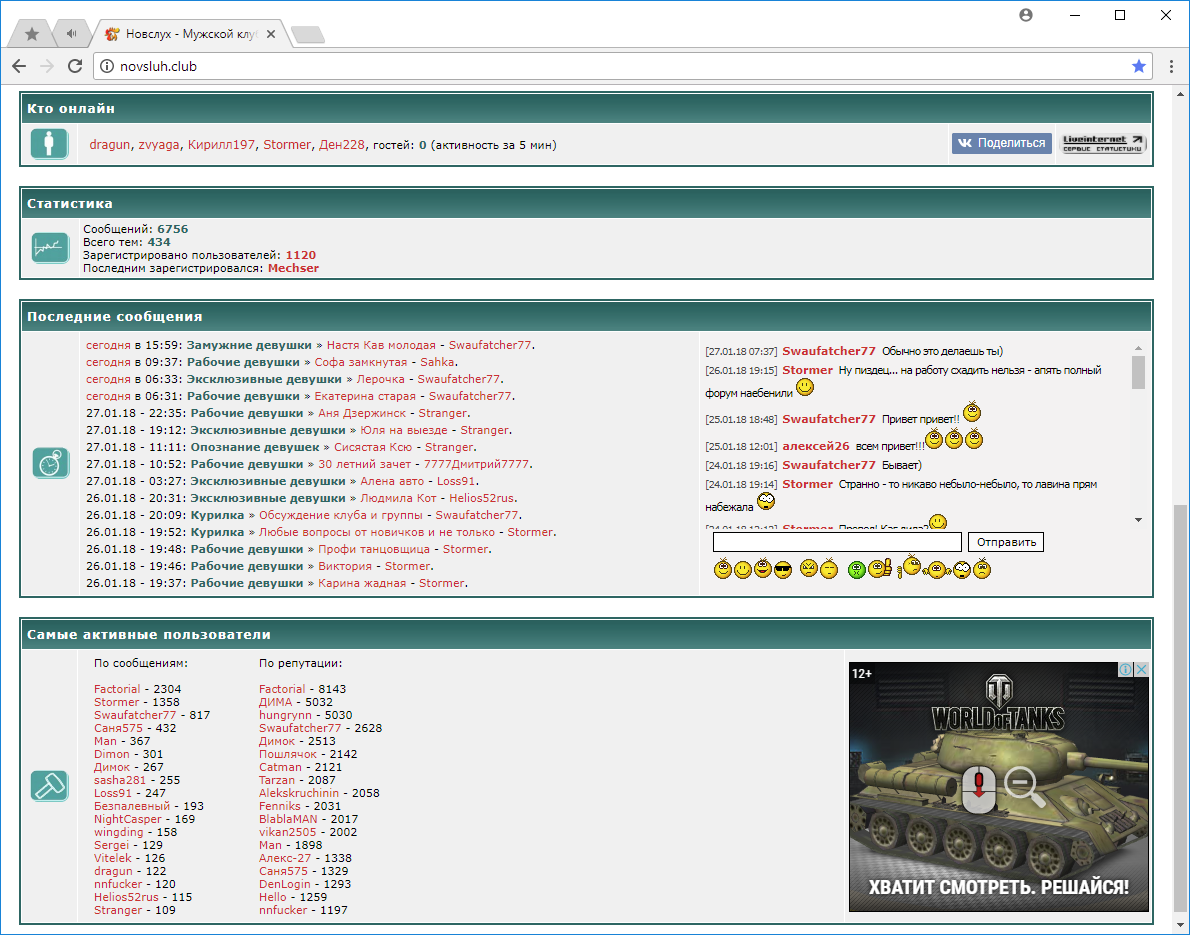Image resolution: width=1190 pixels, height=935 pixels.
Task: Click the statistics chart icon
Action: [x=49, y=247]
